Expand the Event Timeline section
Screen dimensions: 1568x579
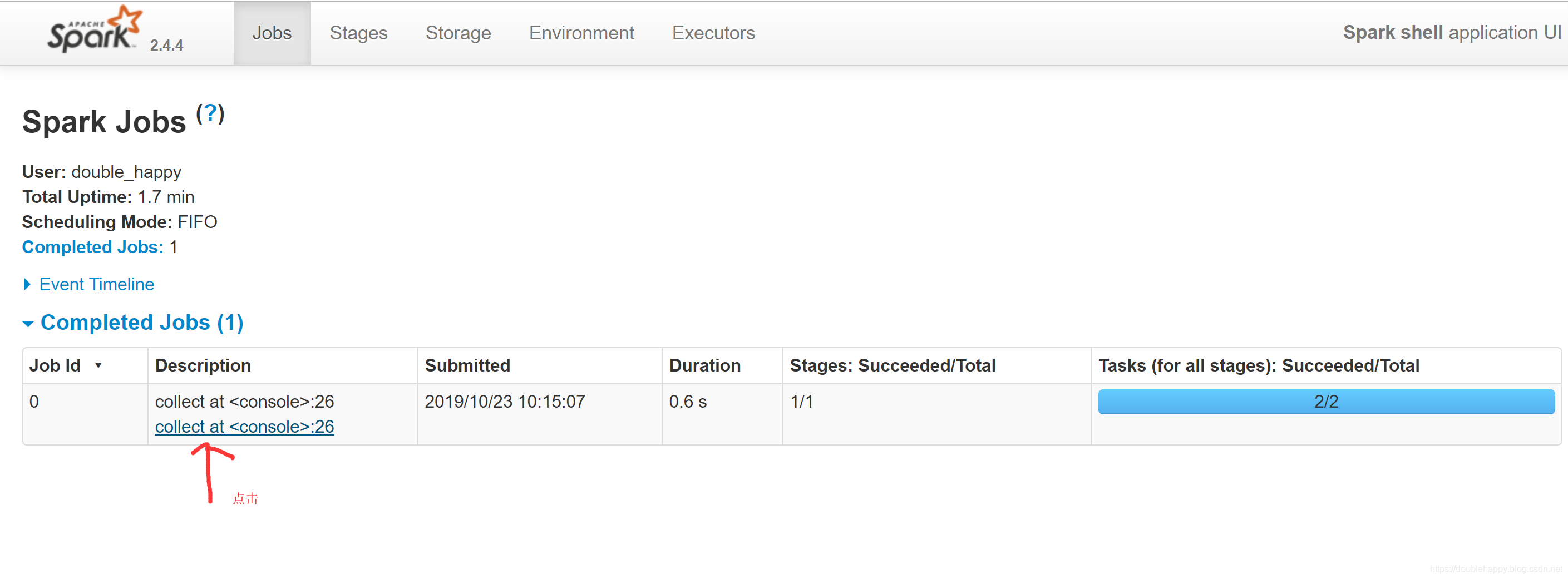click(x=96, y=284)
